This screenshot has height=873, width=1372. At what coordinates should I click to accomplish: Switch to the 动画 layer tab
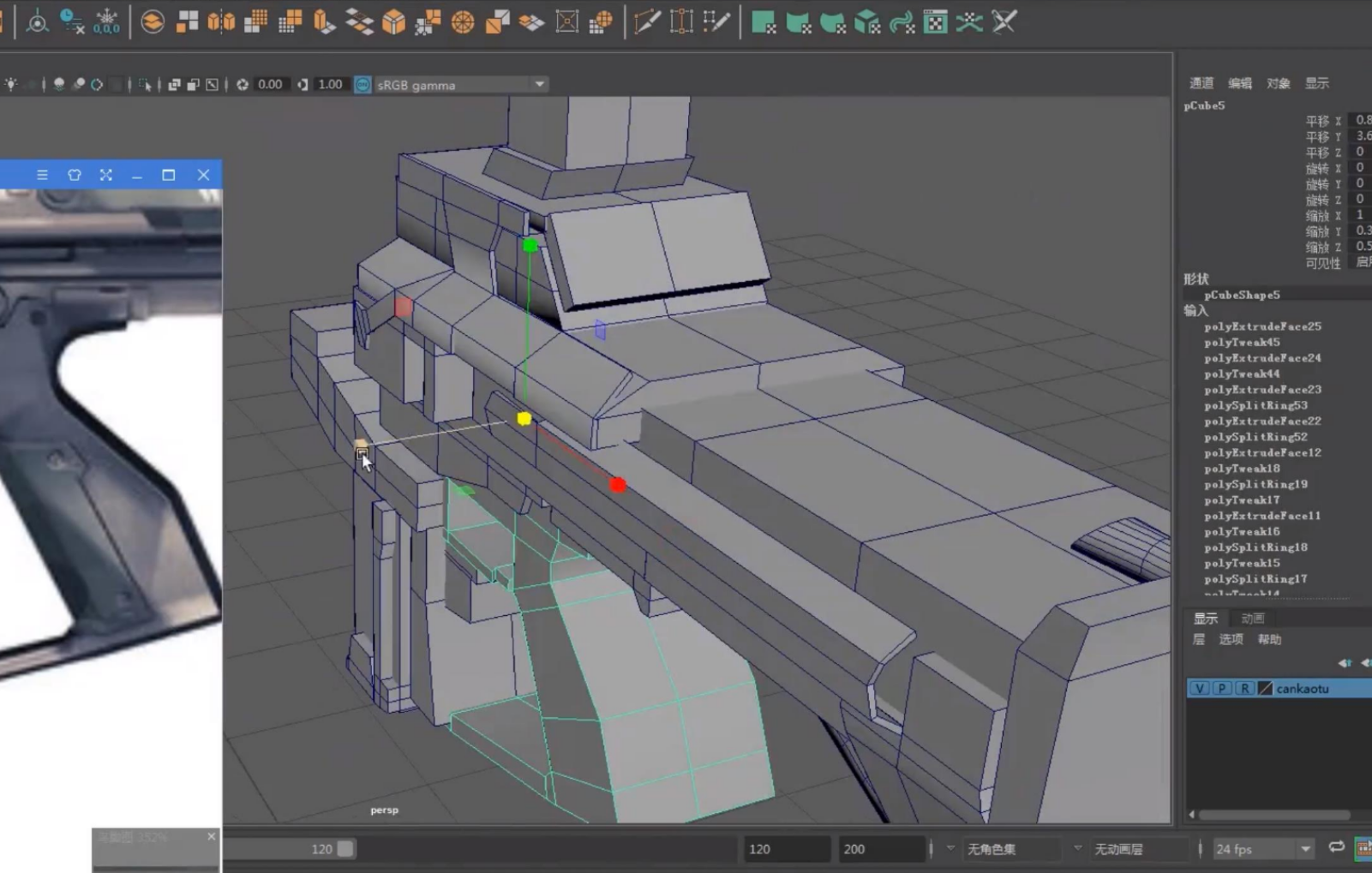tap(1252, 619)
